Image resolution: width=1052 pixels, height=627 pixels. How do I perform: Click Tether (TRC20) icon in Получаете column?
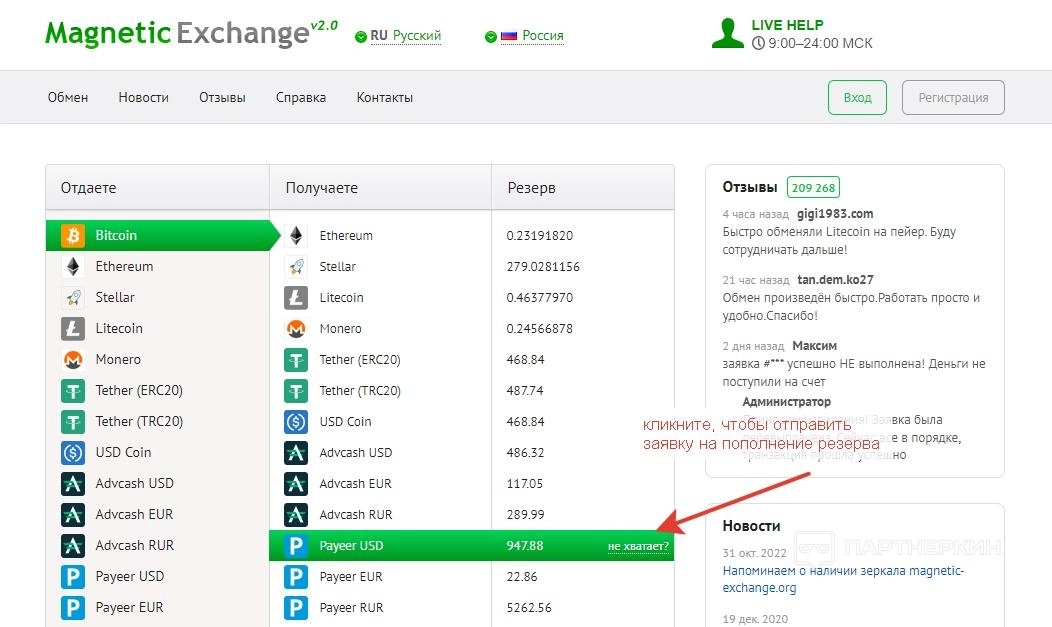coord(296,390)
